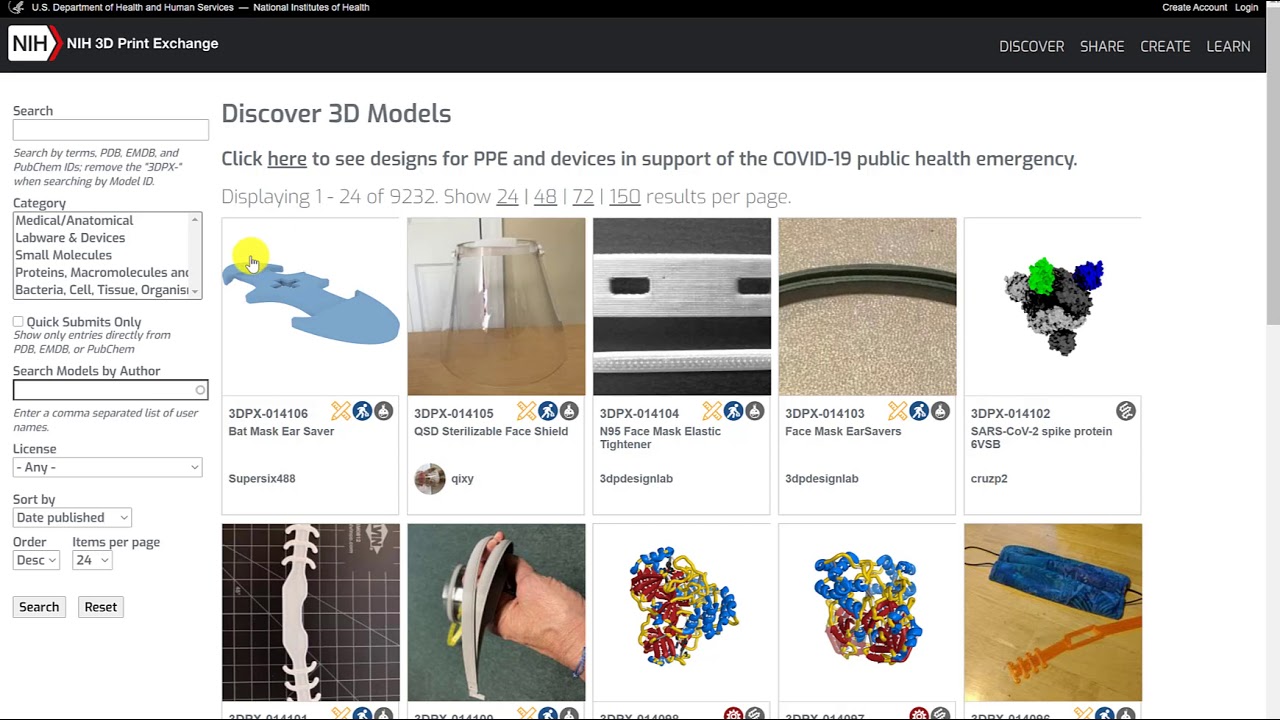Click model ID 3DPX-014102
The height and width of the screenshot is (720, 1280).
coord(1010,413)
